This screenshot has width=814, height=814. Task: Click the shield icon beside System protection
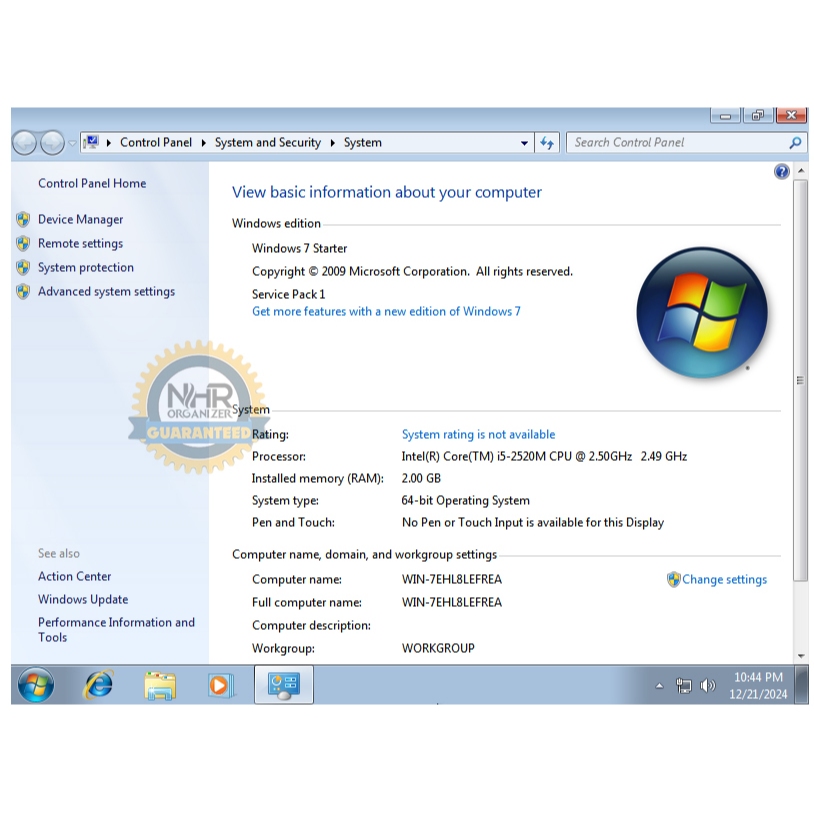(x=23, y=267)
